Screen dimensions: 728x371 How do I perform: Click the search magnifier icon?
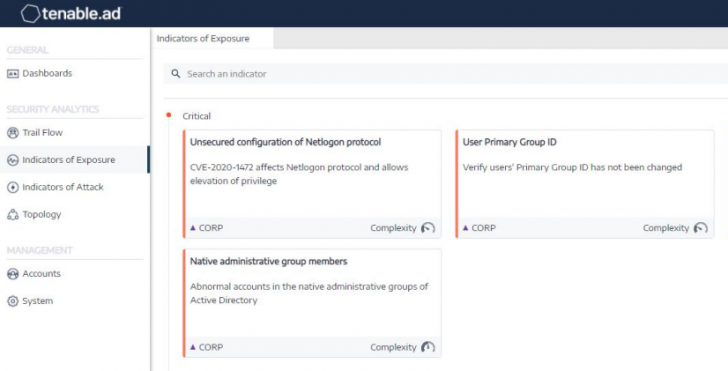176,73
